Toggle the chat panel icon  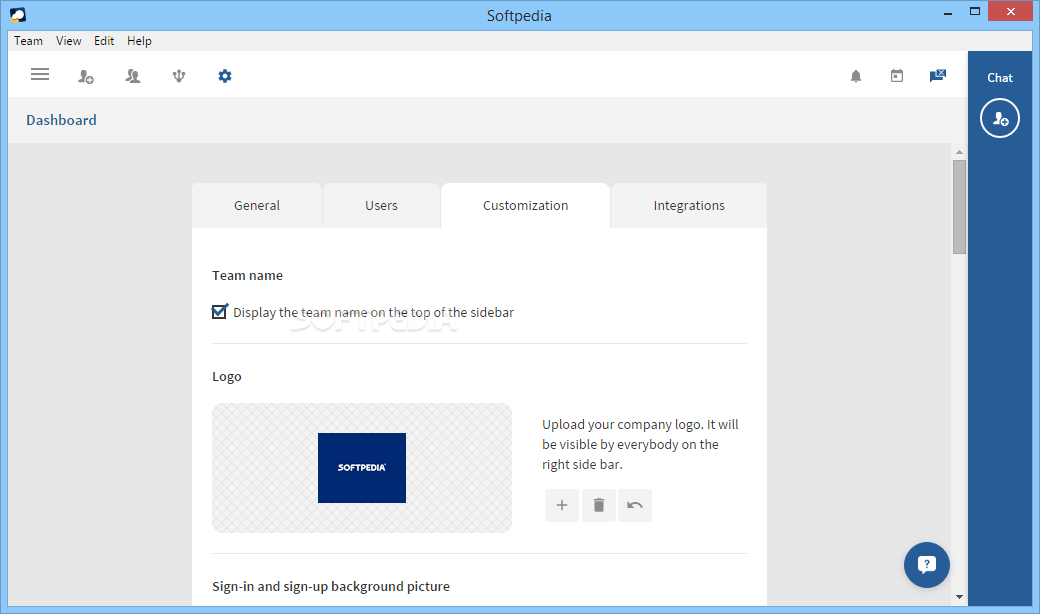coord(938,76)
